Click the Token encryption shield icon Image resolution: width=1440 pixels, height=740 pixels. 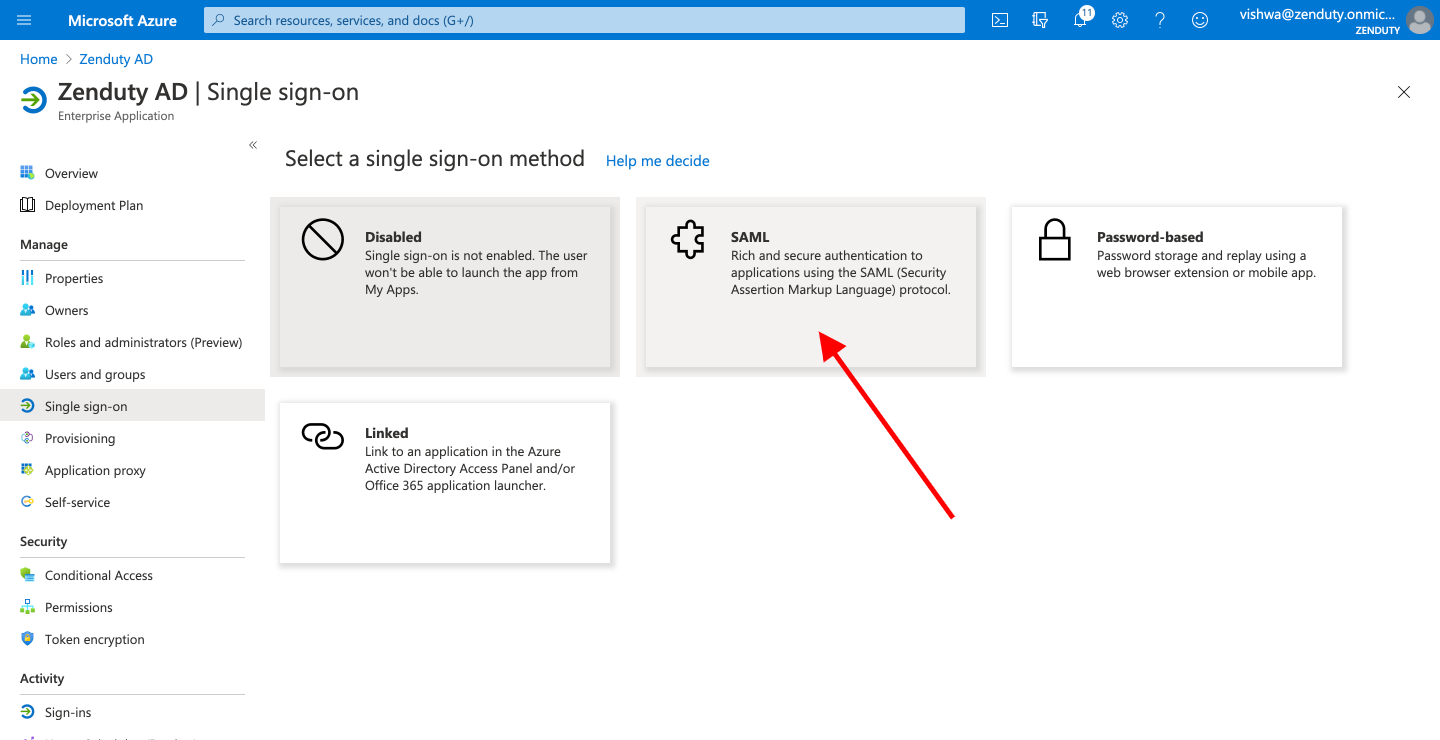point(27,639)
